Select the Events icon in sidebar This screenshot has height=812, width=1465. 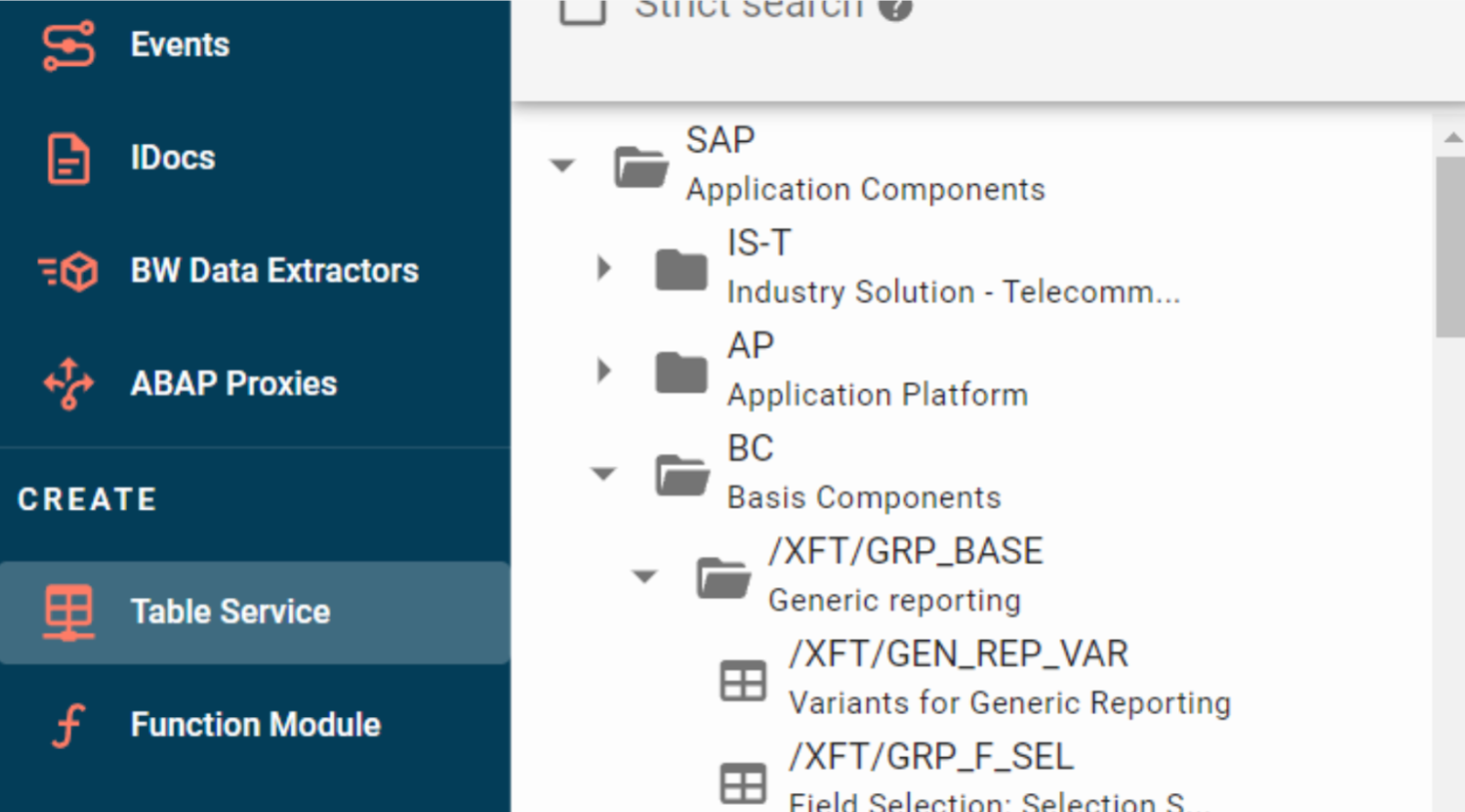click(67, 44)
